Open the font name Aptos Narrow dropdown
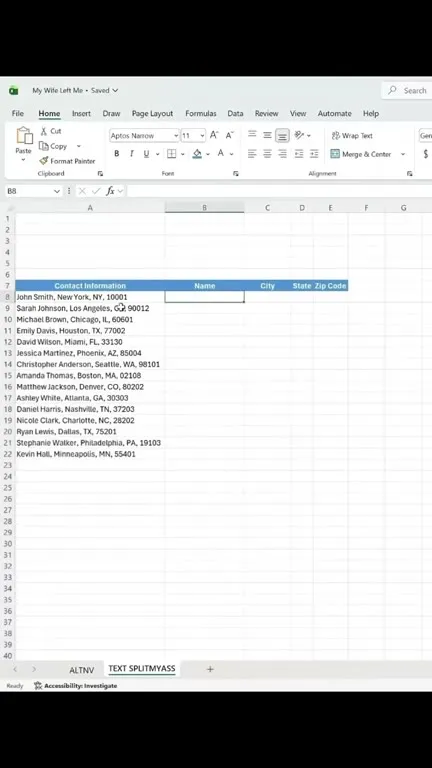Viewport: 432px width, 768px height. pyautogui.click(x=176, y=136)
